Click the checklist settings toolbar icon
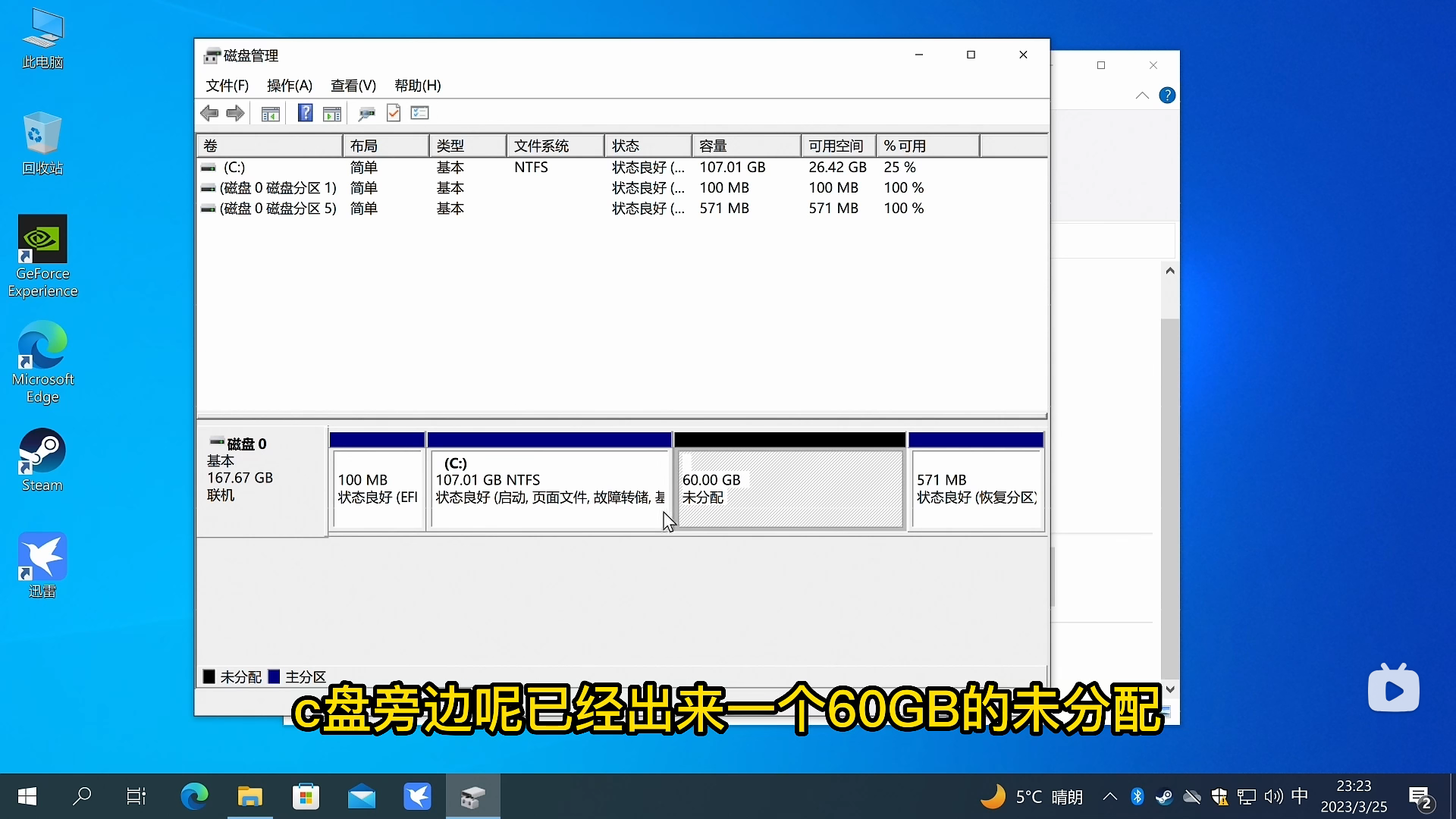Image resolution: width=1456 pixels, height=819 pixels. pos(420,113)
